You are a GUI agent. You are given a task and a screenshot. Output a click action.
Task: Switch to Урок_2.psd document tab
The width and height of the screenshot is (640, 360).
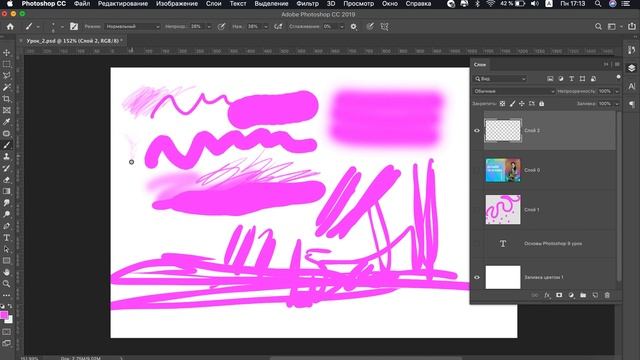(73, 41)
